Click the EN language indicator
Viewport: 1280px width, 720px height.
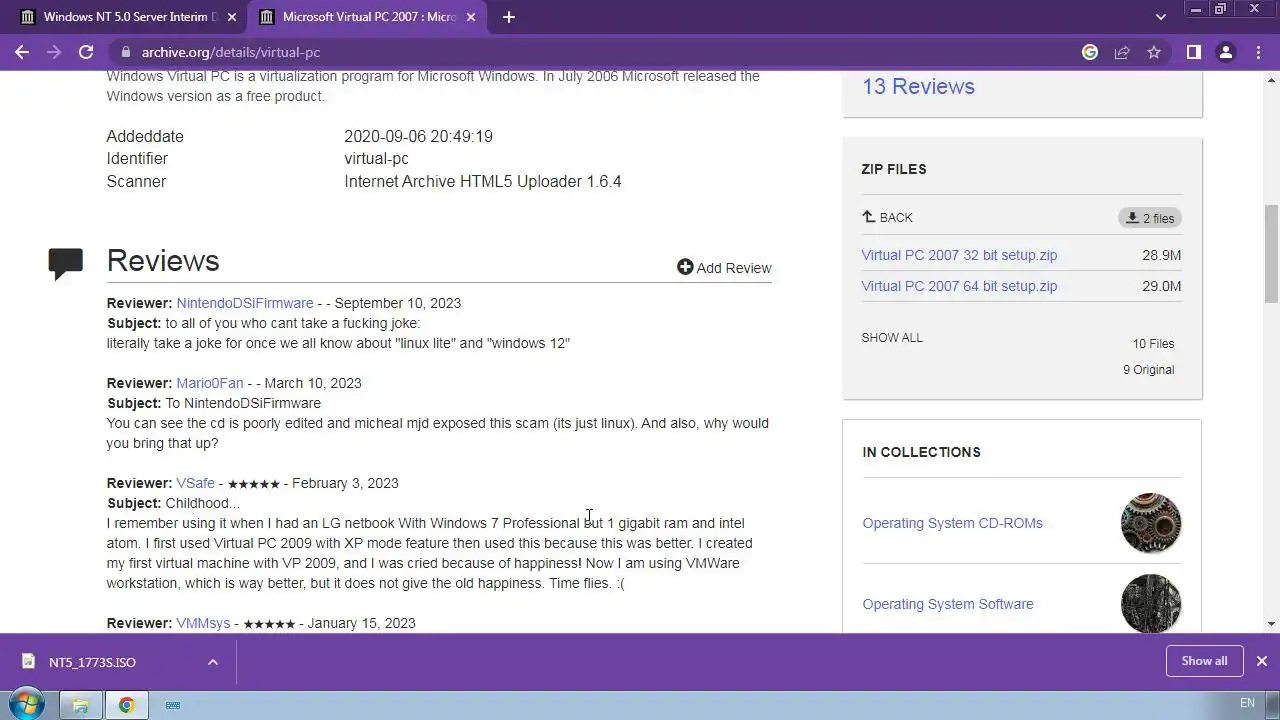coord(1247,703)
